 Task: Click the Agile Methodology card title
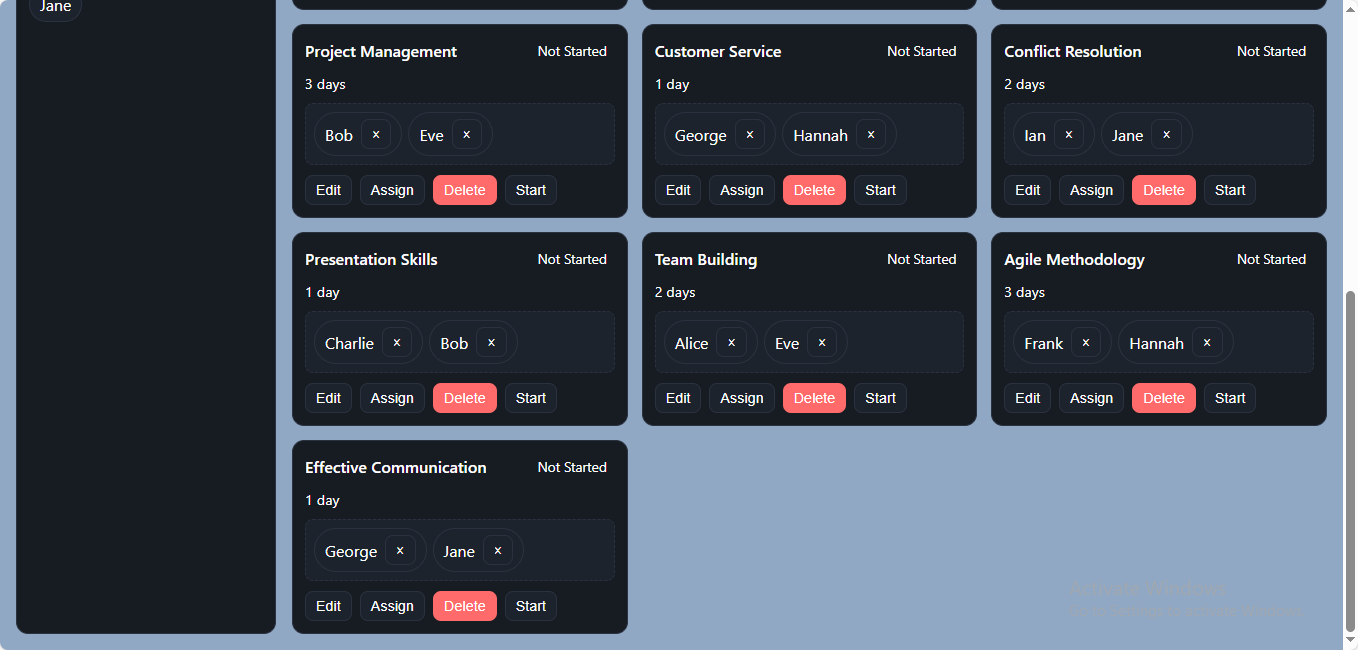point(1074,260)
